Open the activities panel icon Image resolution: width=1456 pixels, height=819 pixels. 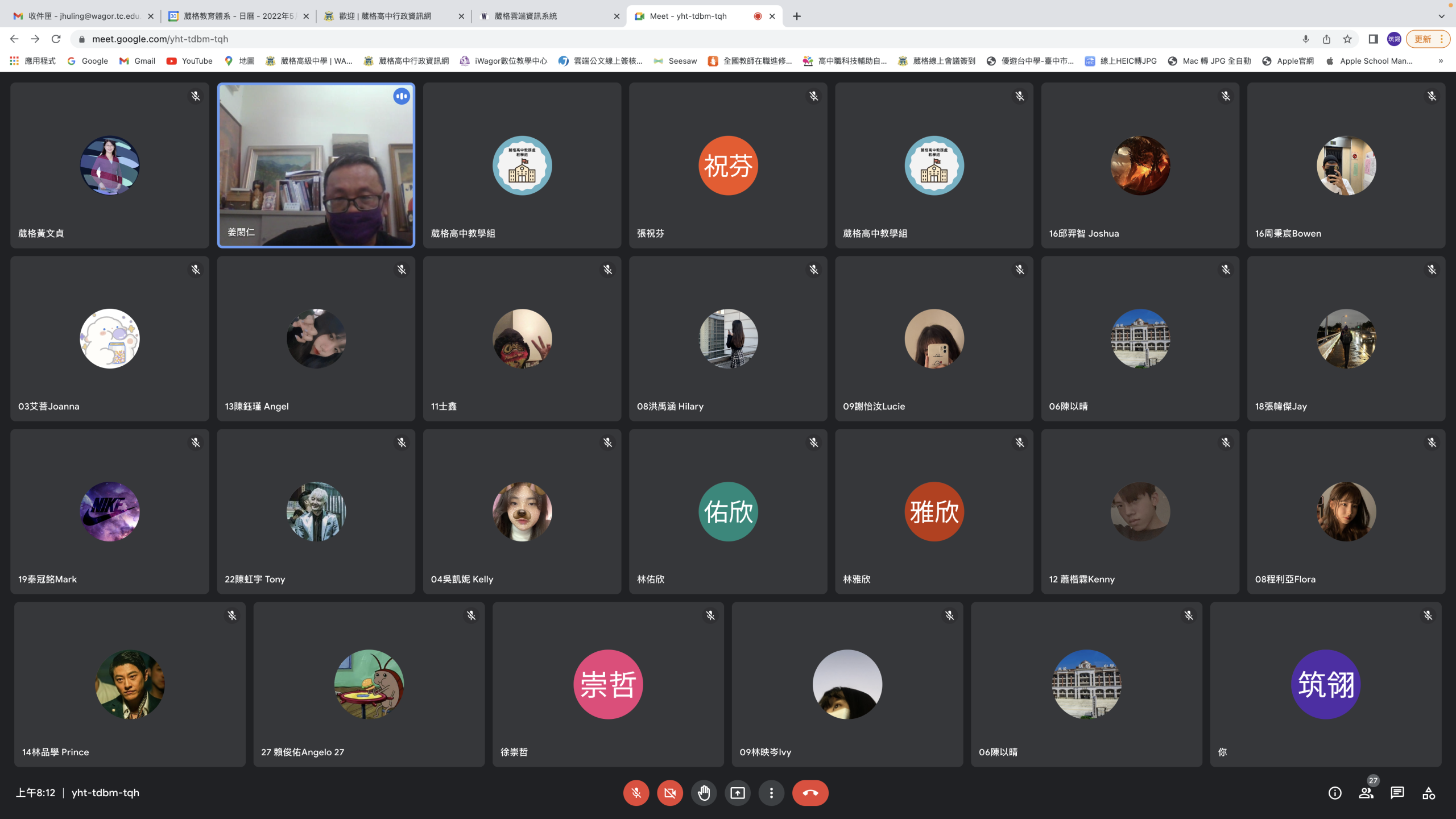[x=1429, y=793]
